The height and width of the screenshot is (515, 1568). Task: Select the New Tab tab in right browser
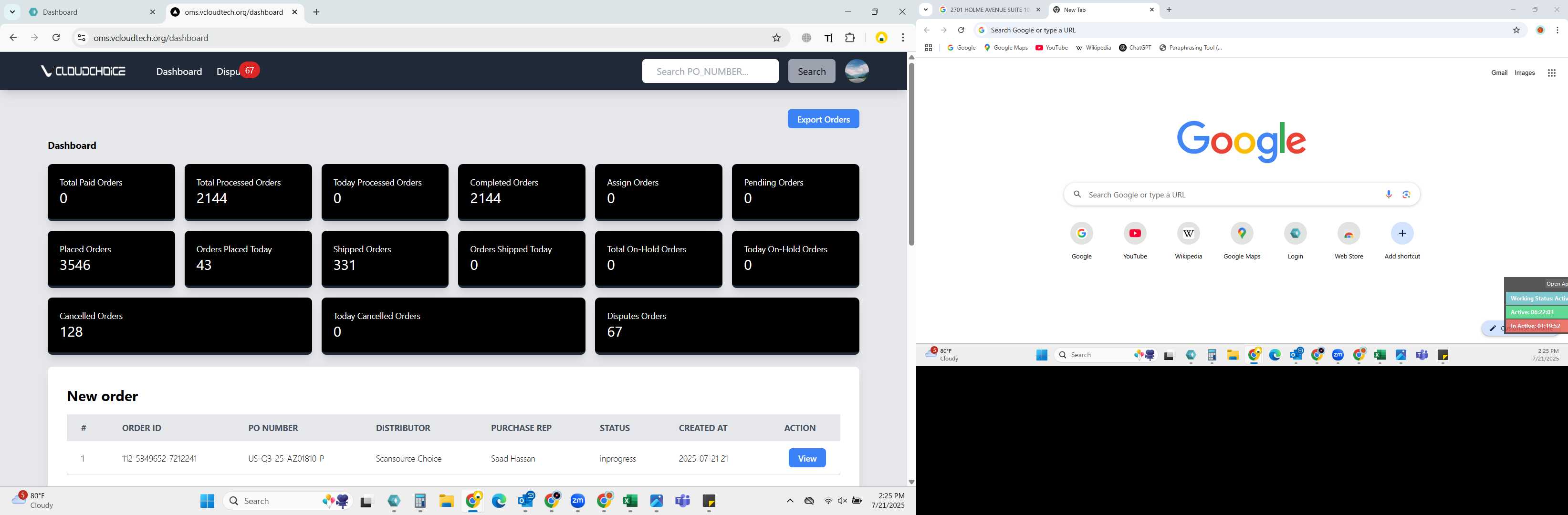[x=1103, y=9]
